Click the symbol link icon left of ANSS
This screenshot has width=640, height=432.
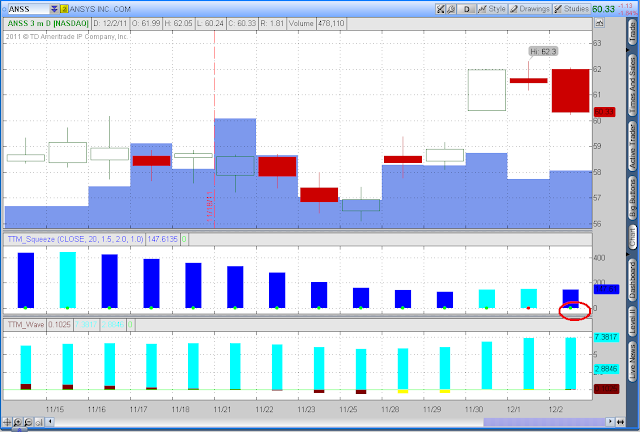point(4,9)
